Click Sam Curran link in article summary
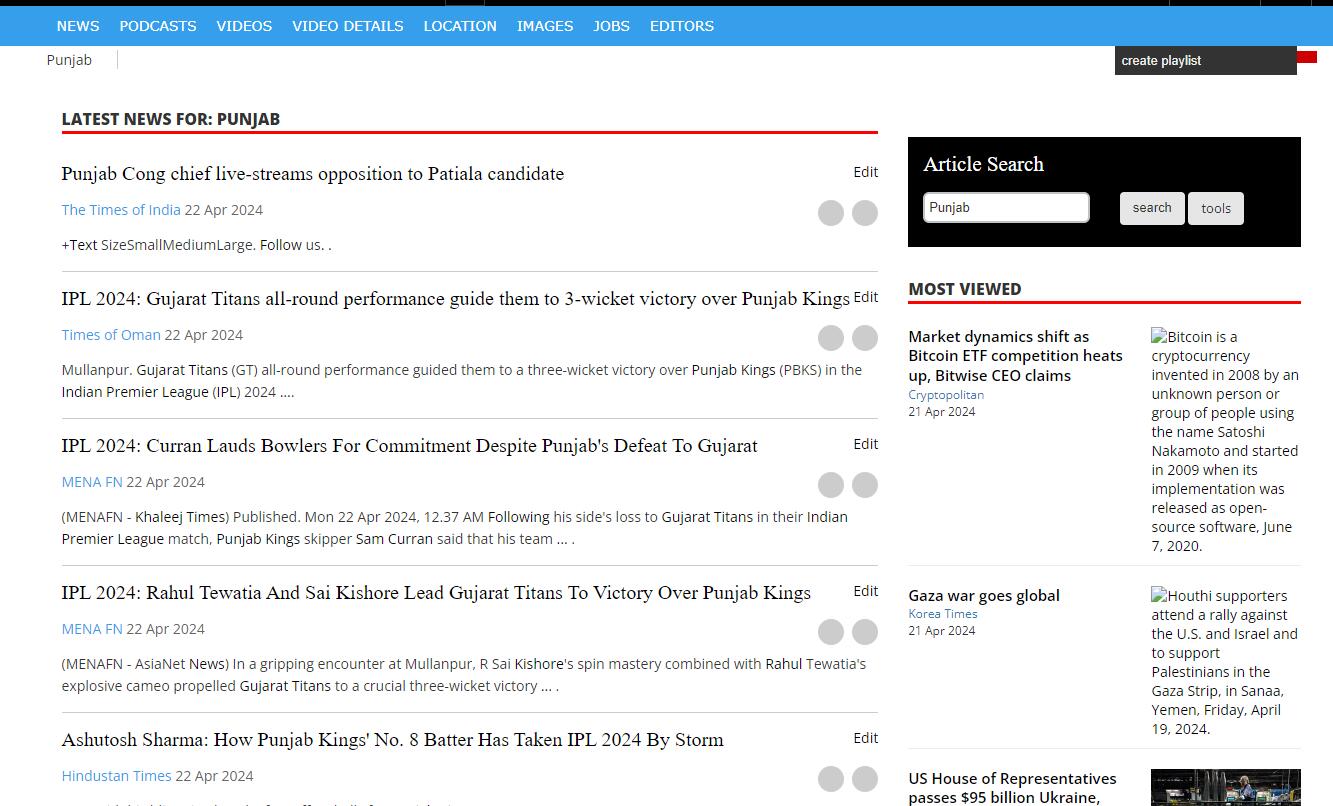Image resolution: width=1333 pixels, height=806 pixels. (394, 539)
